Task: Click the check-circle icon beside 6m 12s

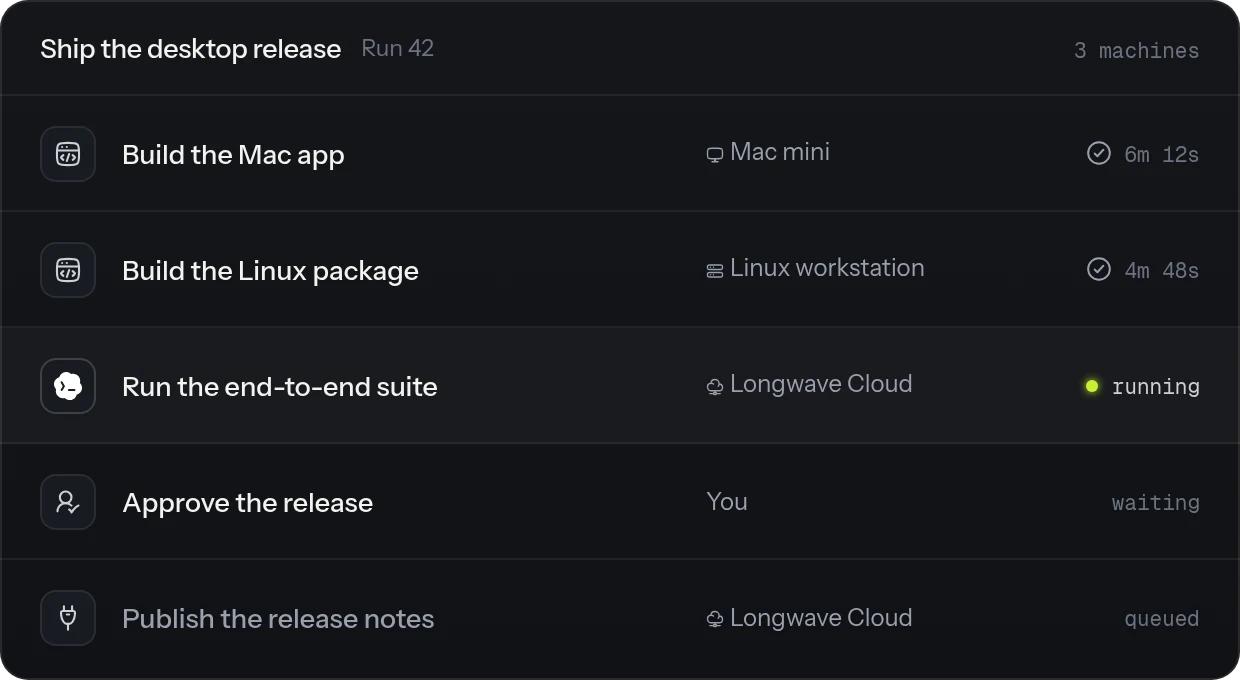Action: 1099,153
